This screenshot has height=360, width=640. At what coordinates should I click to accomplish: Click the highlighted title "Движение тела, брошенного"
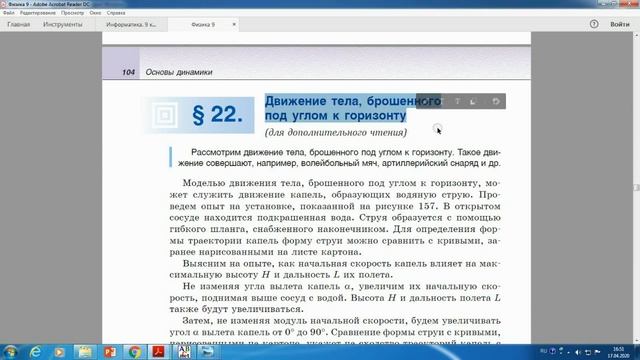[x=353, y=101]
